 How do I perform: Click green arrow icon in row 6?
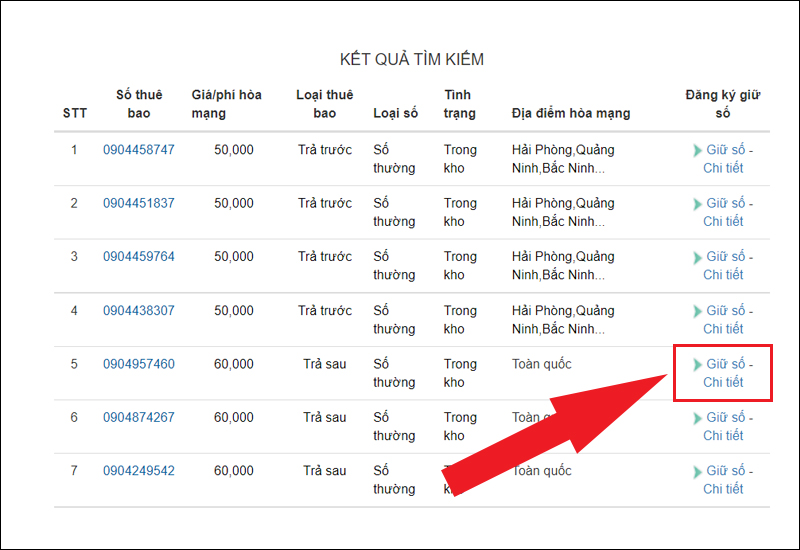697,418
